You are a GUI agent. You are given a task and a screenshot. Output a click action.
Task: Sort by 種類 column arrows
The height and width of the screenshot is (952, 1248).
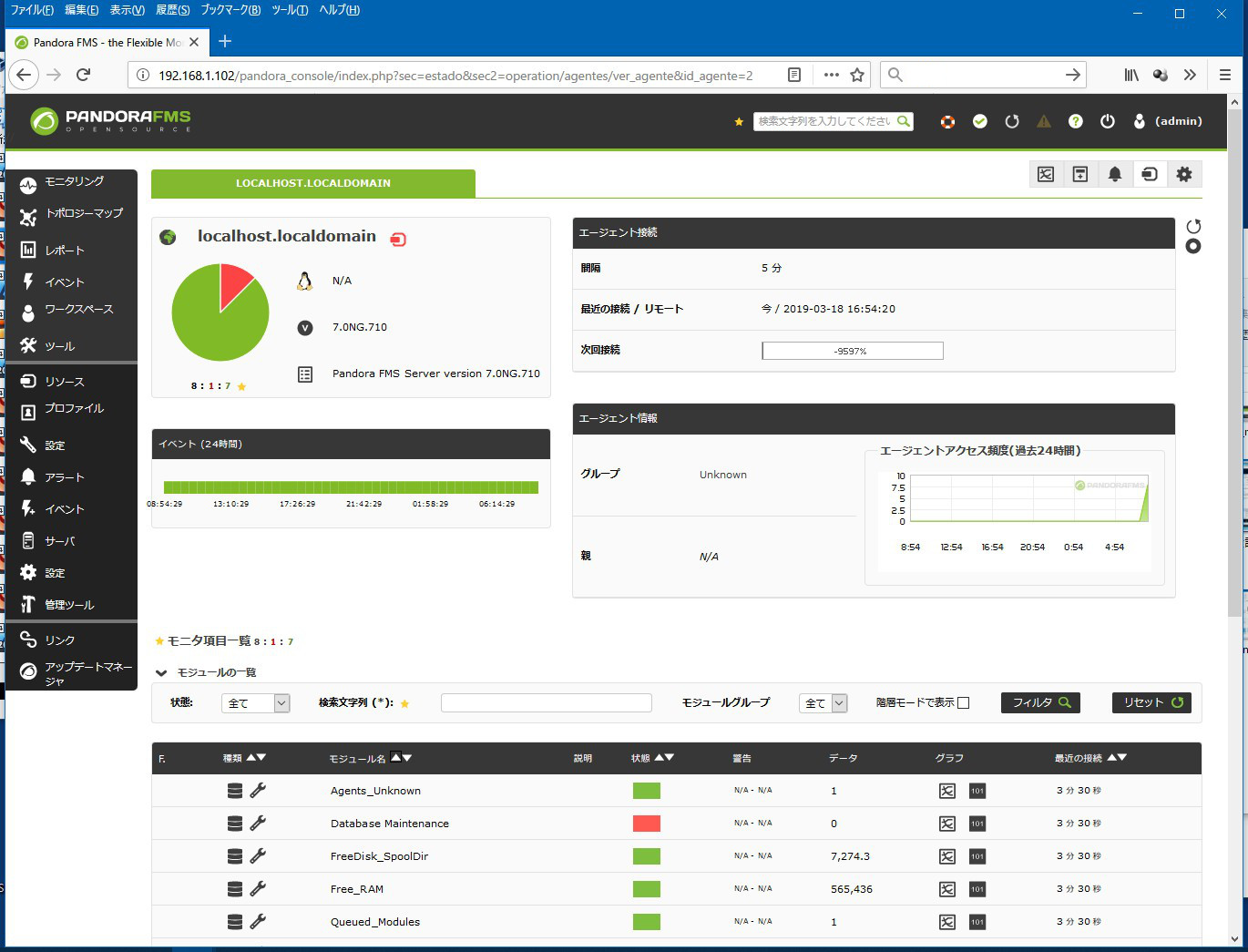click(x=256, y=757)
